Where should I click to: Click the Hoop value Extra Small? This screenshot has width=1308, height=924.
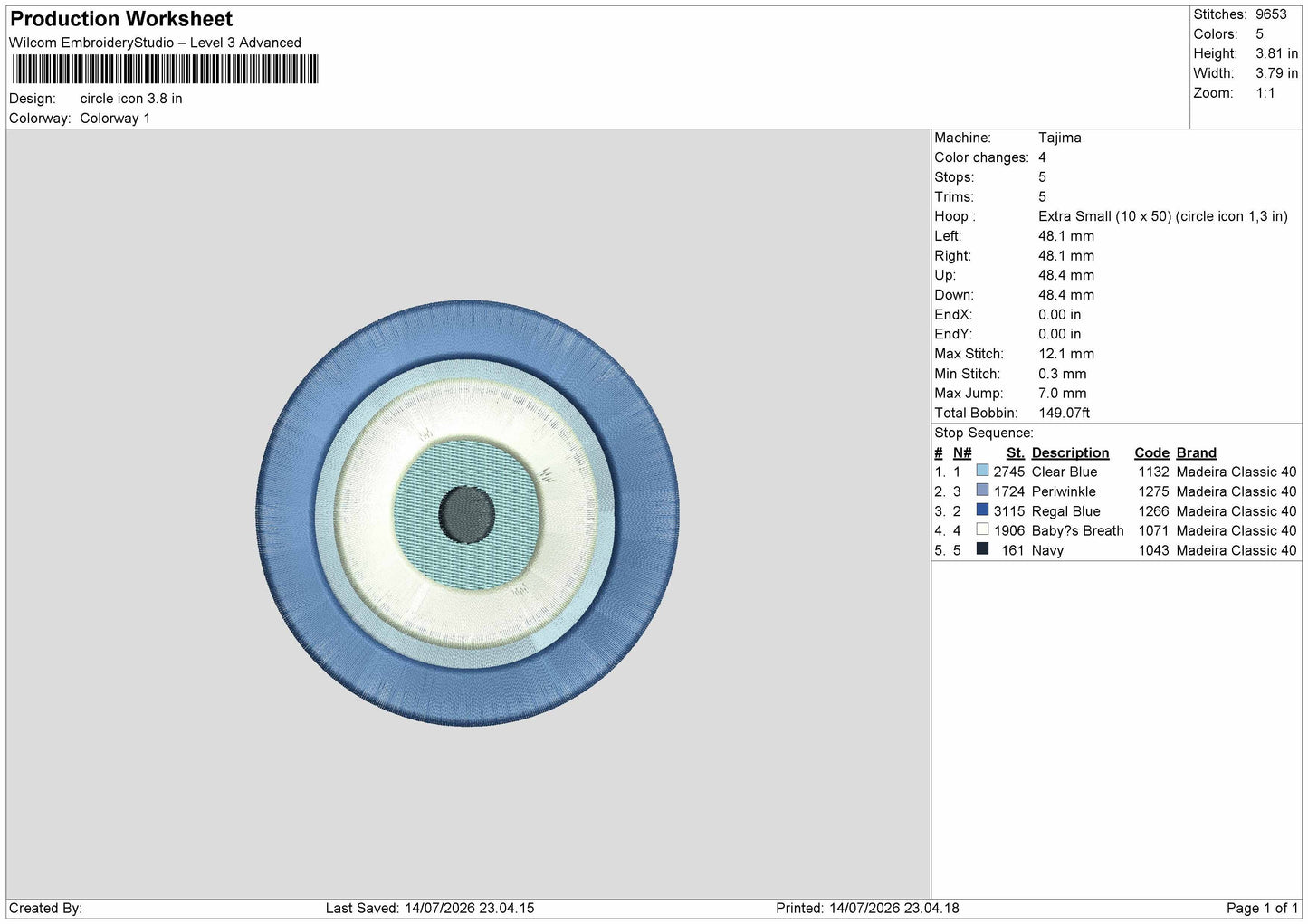point(1163,216)
